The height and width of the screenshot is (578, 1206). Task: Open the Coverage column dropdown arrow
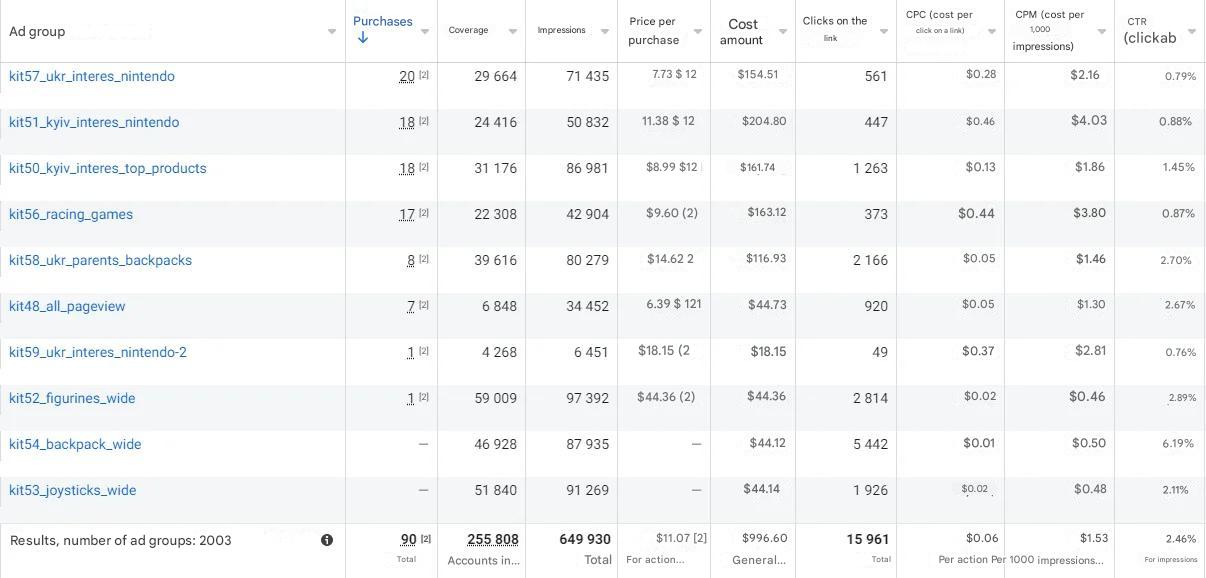tap(513, 32)
